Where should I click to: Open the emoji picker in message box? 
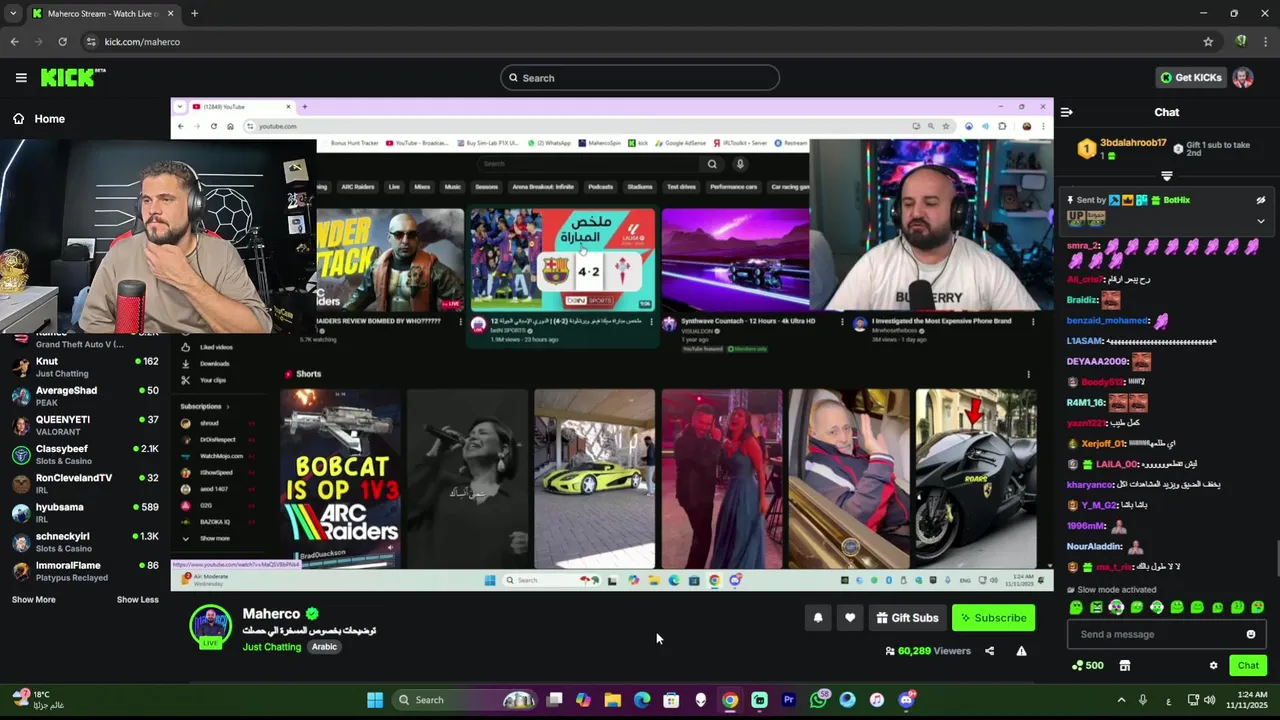[x=1250, y=634]
